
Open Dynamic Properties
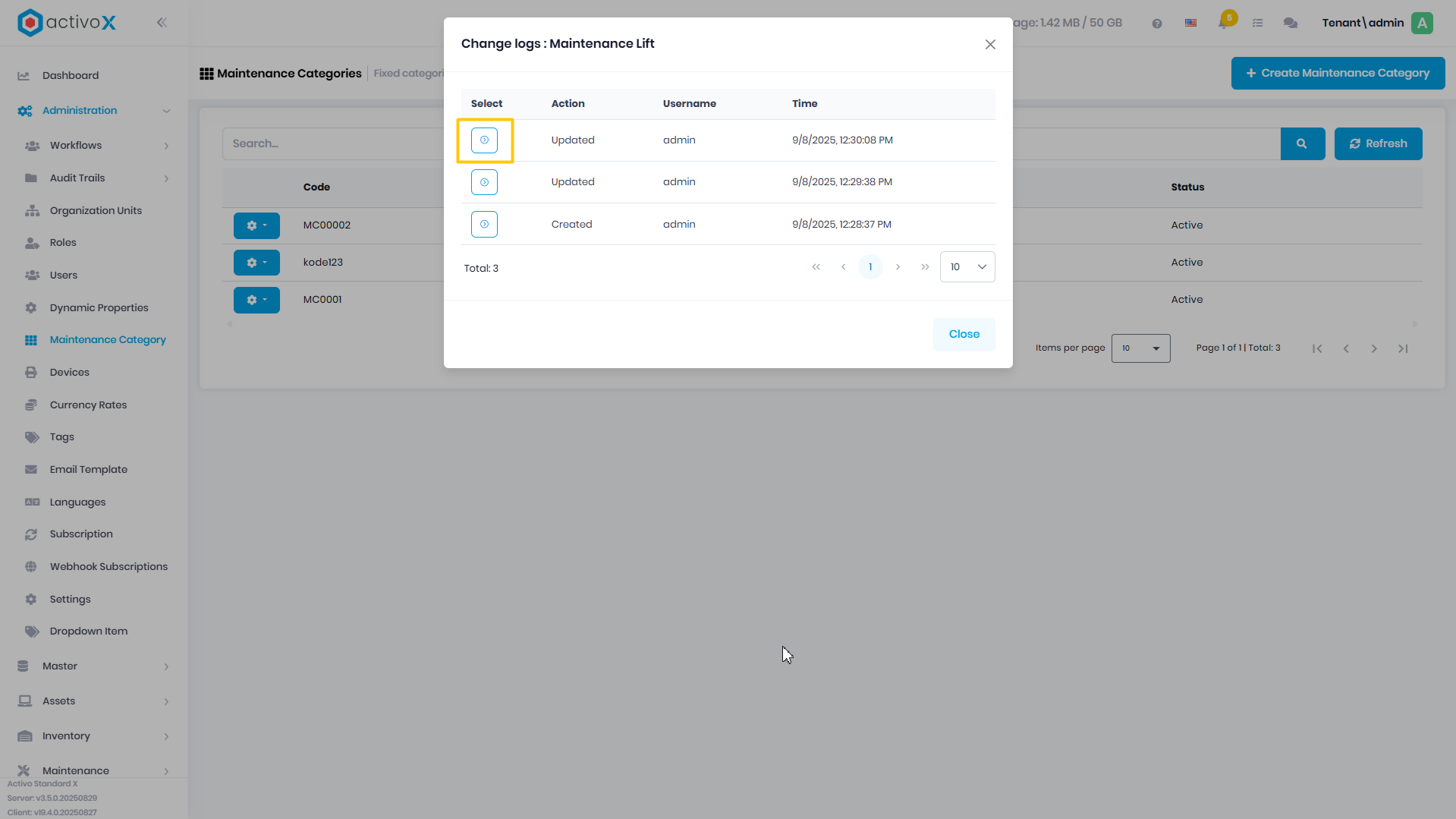coord(99,308)
